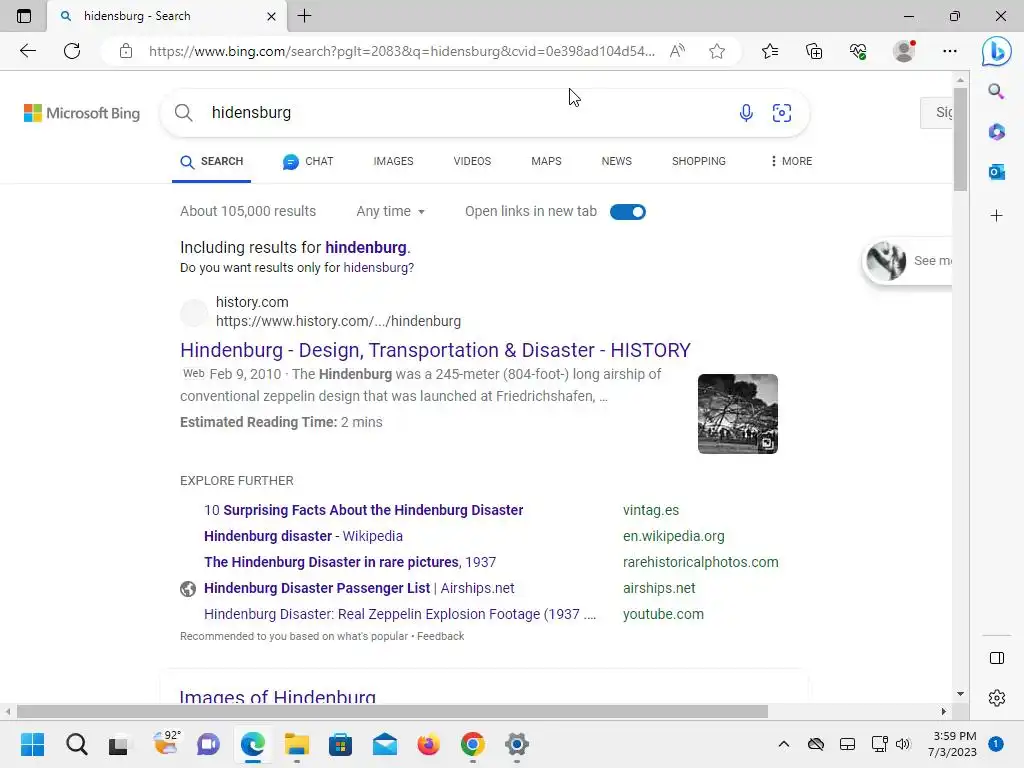Image resolution: width=1024 pixels, height=768 pixels.
Task: Open the Mail app from taskbar
Action: tap(385, 744)
